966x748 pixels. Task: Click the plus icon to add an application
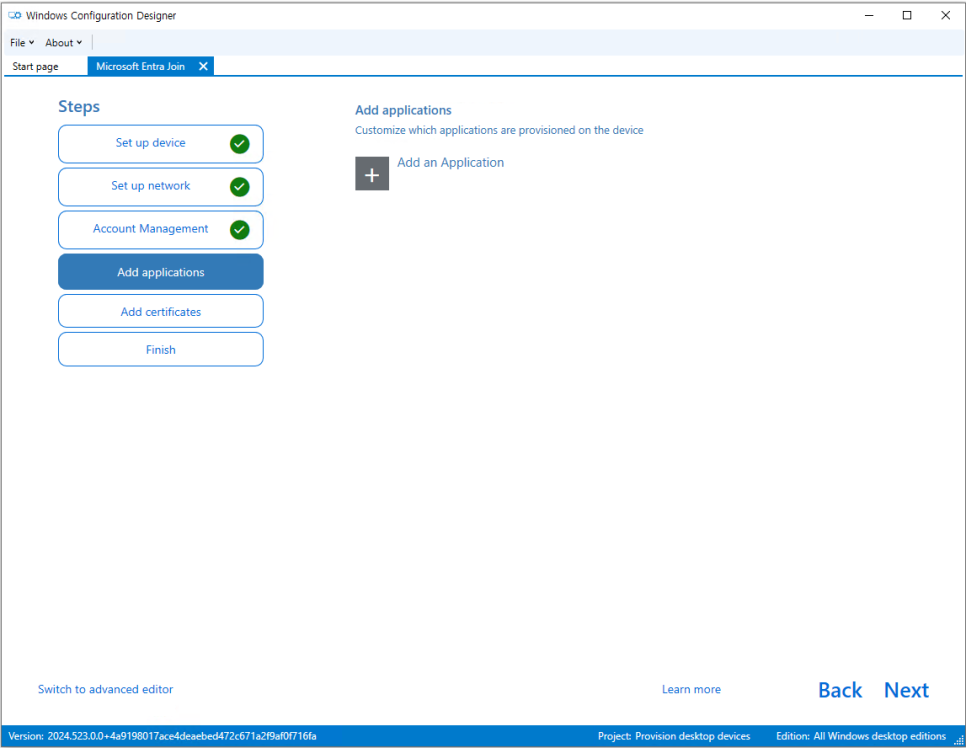coord(371,174)
